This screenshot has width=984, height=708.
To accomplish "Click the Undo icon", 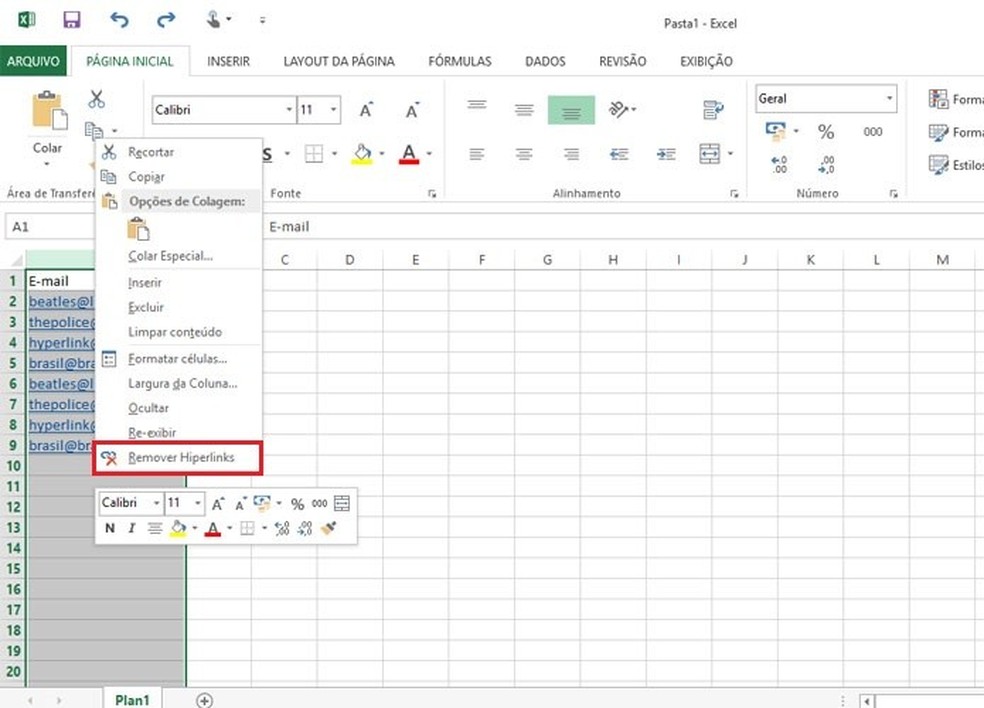I will [x=118, y=19].
